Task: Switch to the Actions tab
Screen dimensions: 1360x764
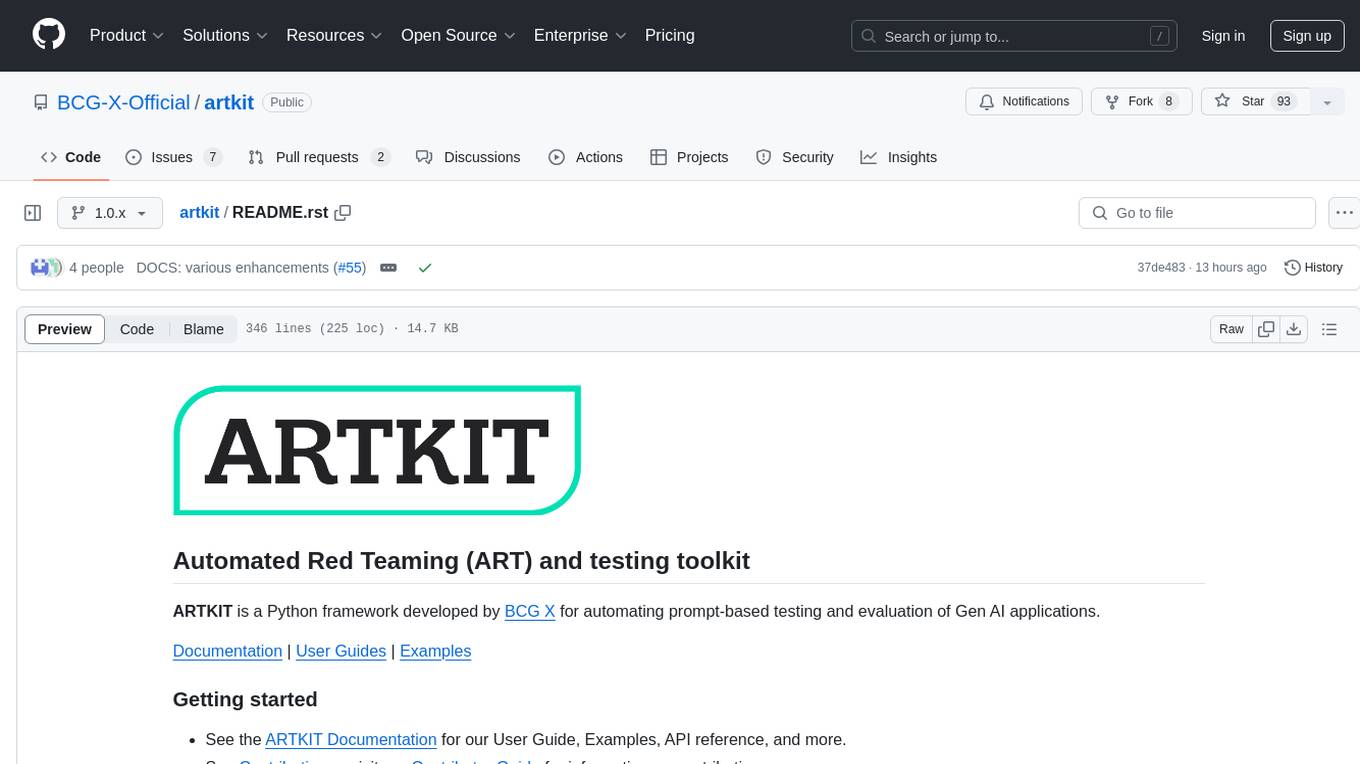Action: click(586, 157)
